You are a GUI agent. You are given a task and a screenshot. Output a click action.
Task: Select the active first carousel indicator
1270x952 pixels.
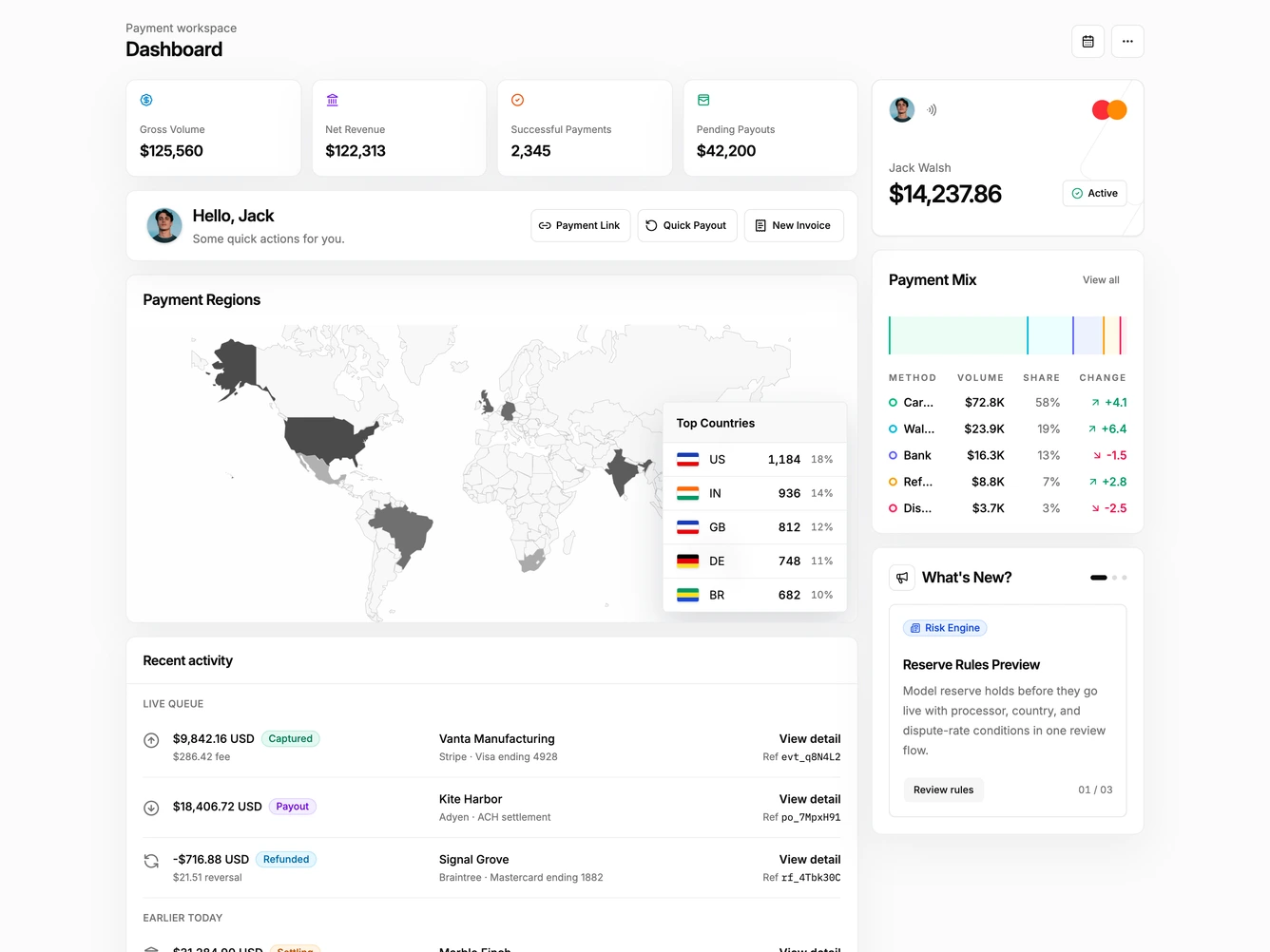(1099, 578)
